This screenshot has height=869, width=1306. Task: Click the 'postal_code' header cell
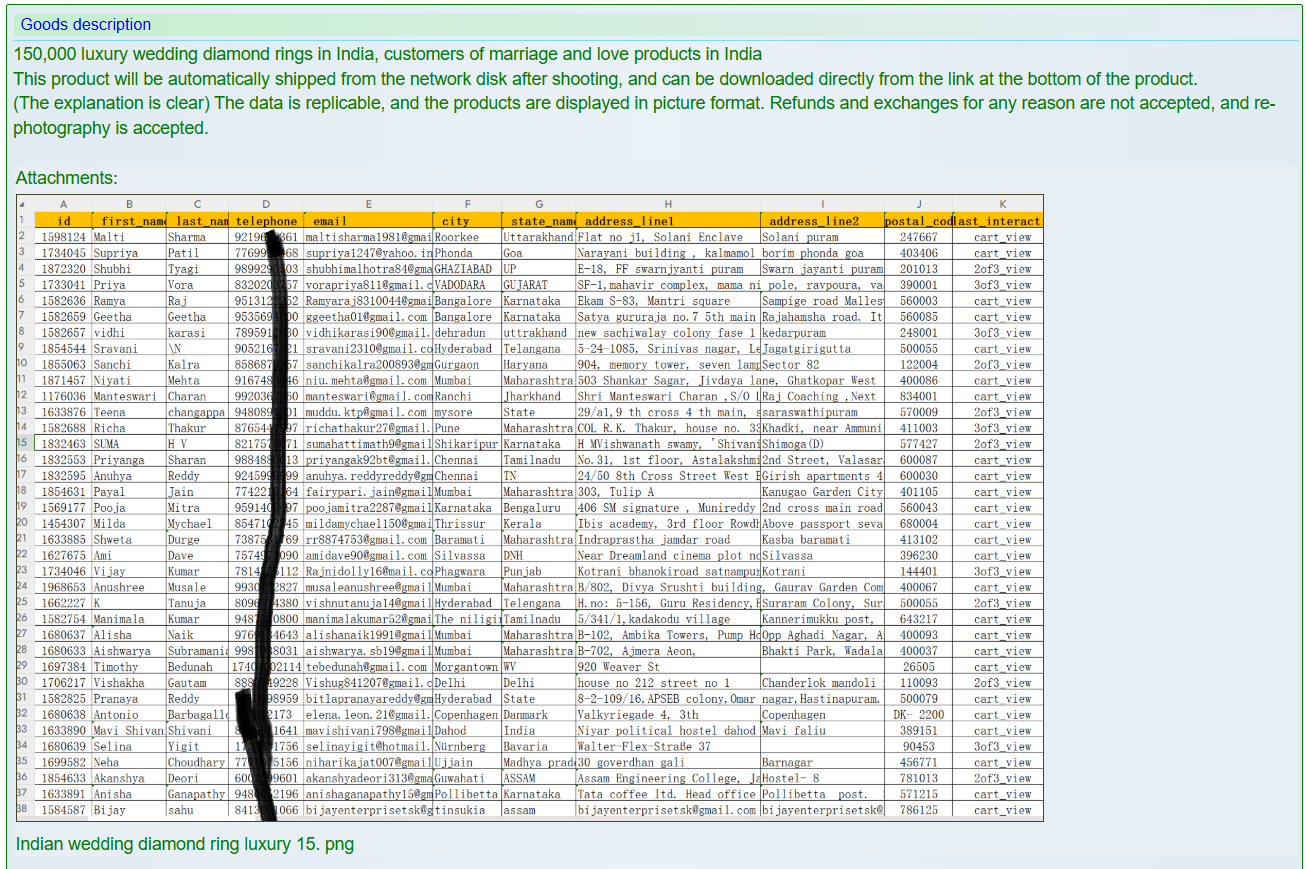coord(918,221)
